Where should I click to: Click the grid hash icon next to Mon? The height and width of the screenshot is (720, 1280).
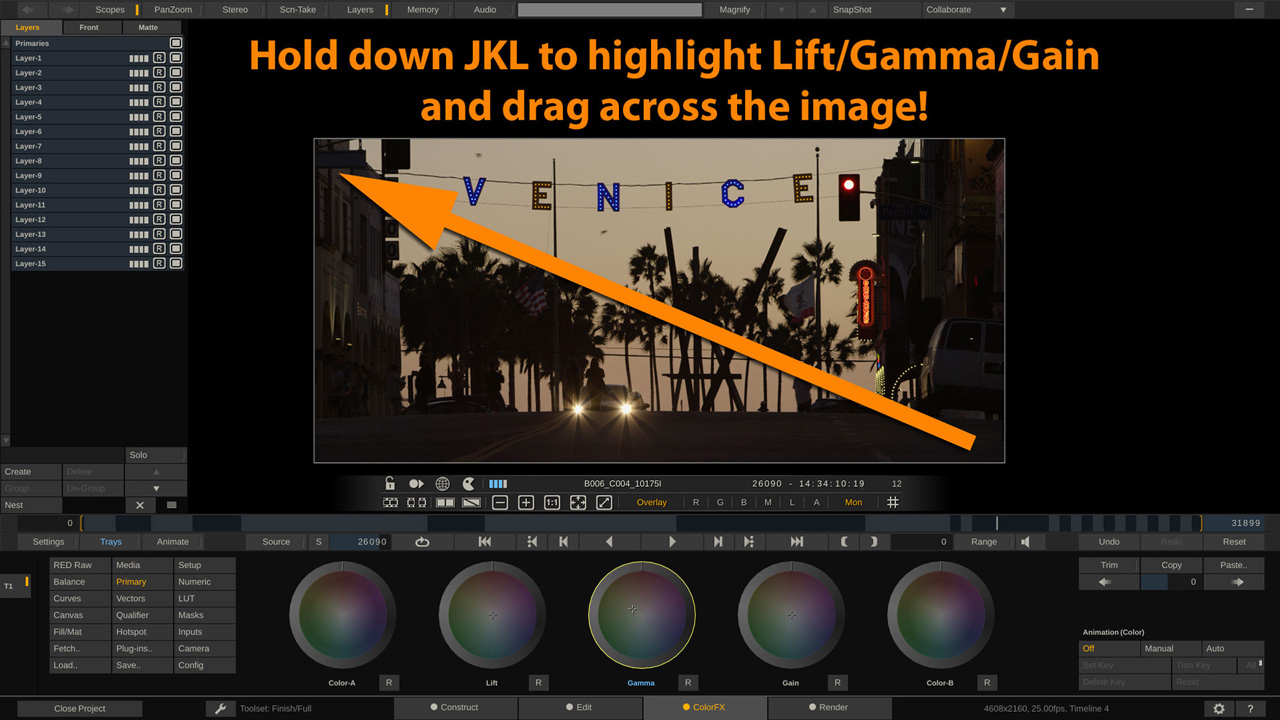[x=893, y=502]
